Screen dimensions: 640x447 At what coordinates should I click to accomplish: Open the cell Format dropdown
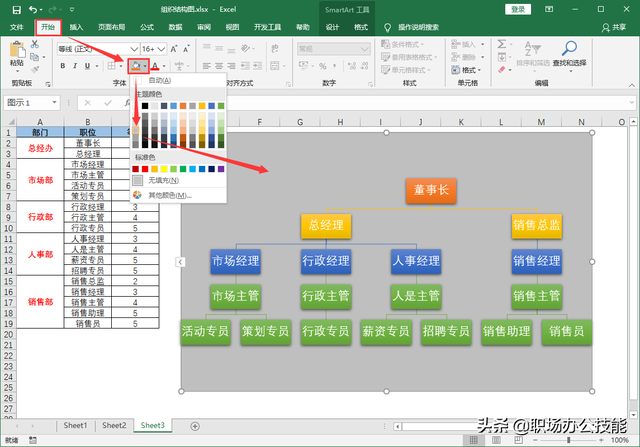coord(466,70)
